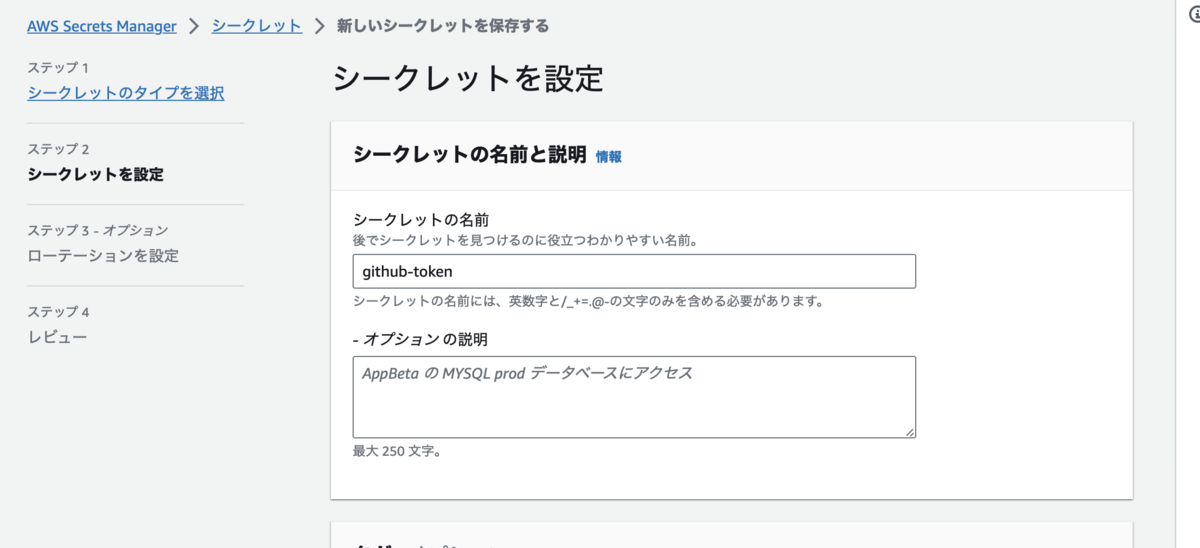The height and width of the screenshot is (548, 1200).
Task: Click the シークレットの名前と説明 section header
Action: (x=470, y=155)
